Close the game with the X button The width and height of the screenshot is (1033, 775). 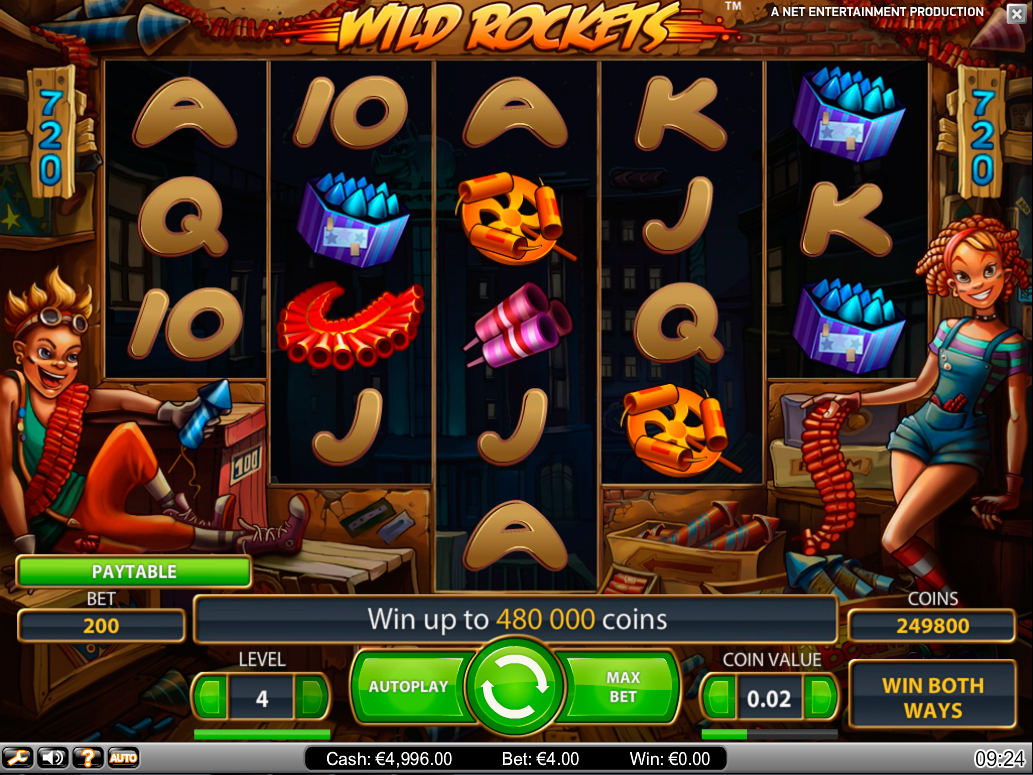click(x=1017, y=14)
